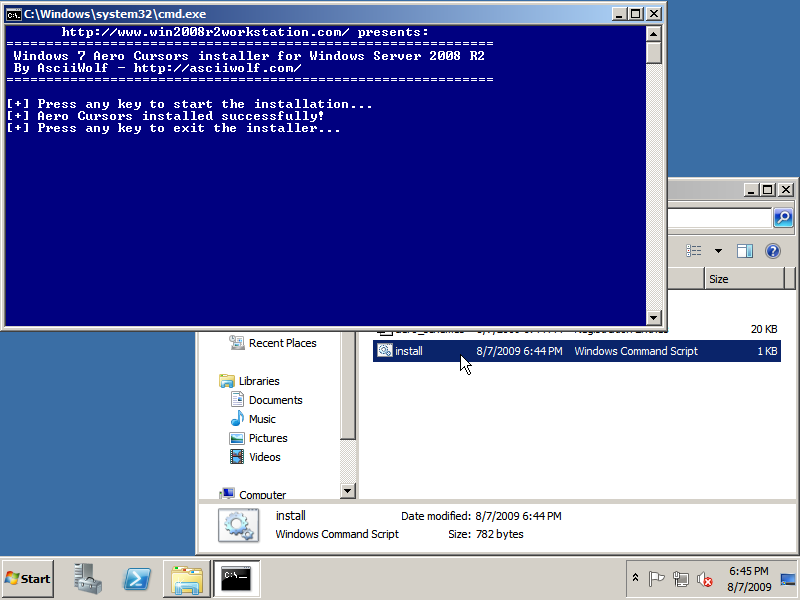This screenshot has width=800, height=600.
Task: Switch to Windows Explorer on the taskbar
Action: [187, 579]
